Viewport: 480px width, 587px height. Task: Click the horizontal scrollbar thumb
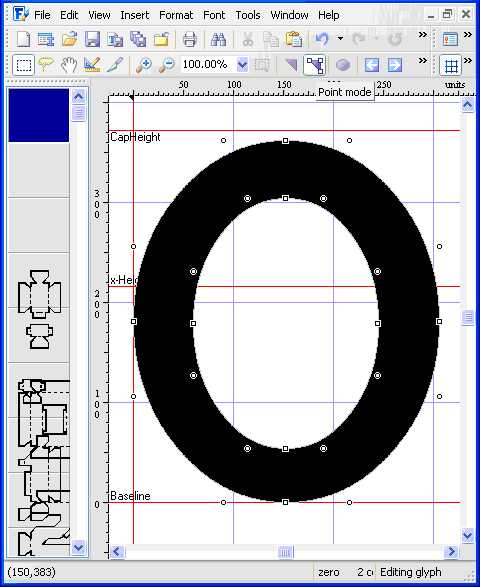click(x=285, y=552)
